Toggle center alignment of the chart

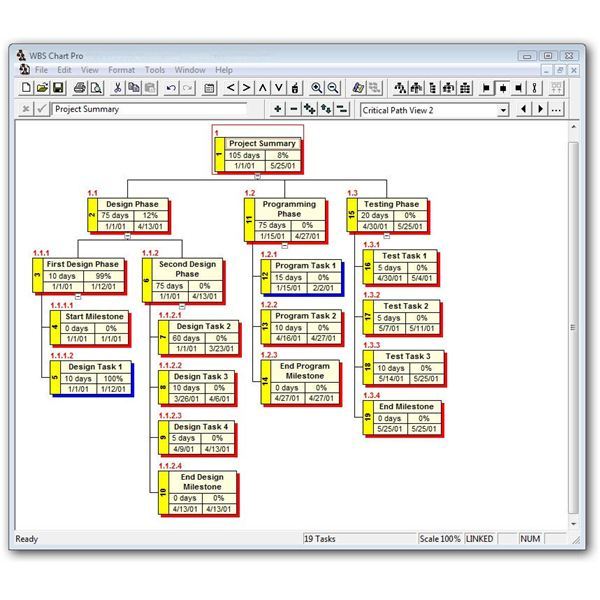tap(502, 88)
